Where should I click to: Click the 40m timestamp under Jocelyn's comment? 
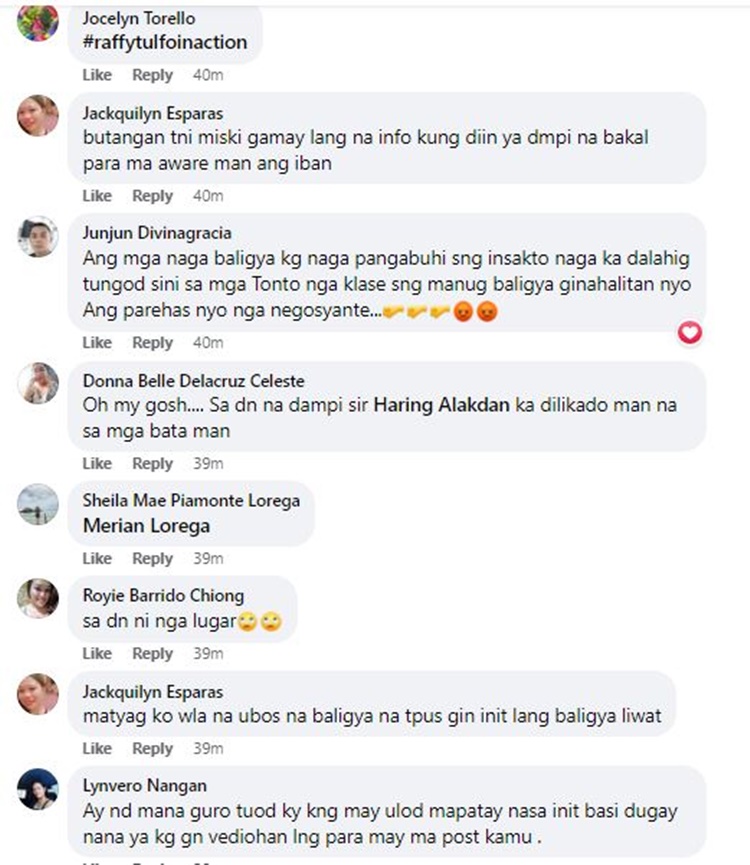208,75
